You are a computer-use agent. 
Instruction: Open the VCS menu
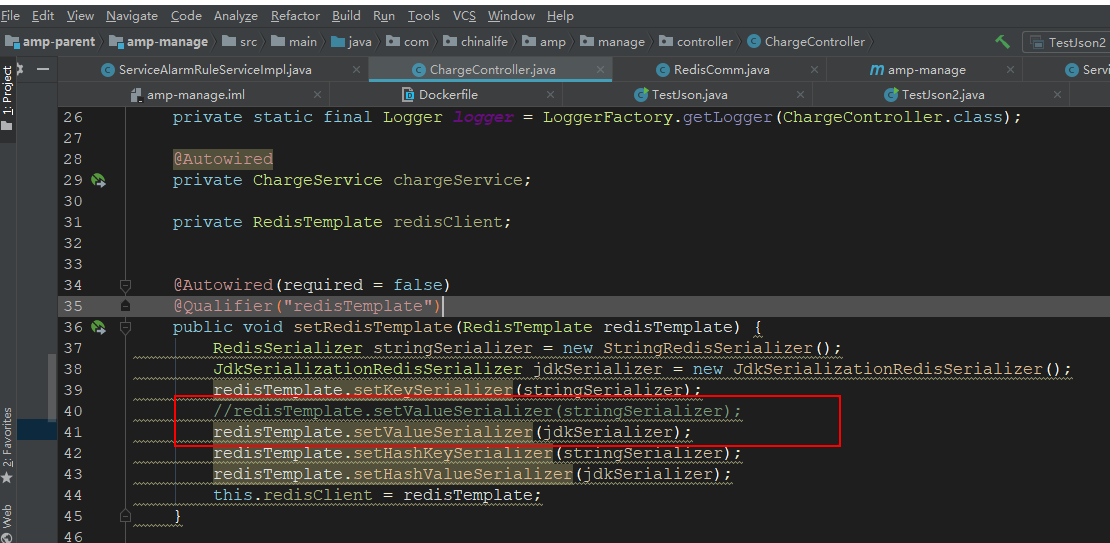click(464, 15)
